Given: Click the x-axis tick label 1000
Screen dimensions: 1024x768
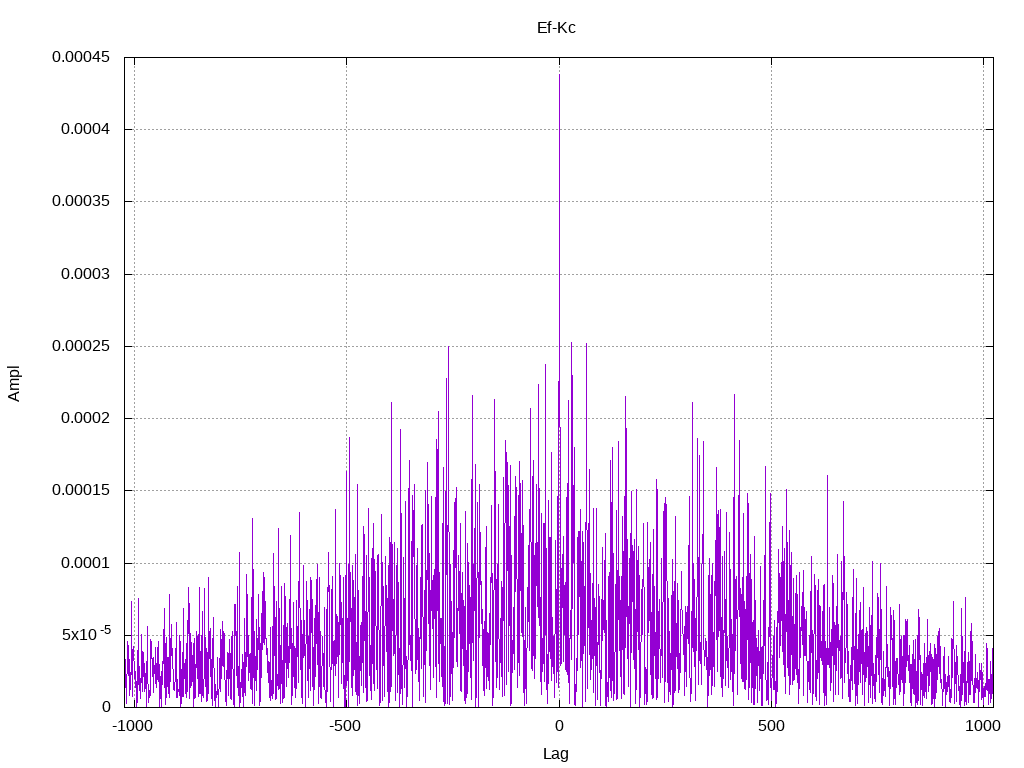Looking at the screenshot, I should pyautogui.click(x=983, y=726).
